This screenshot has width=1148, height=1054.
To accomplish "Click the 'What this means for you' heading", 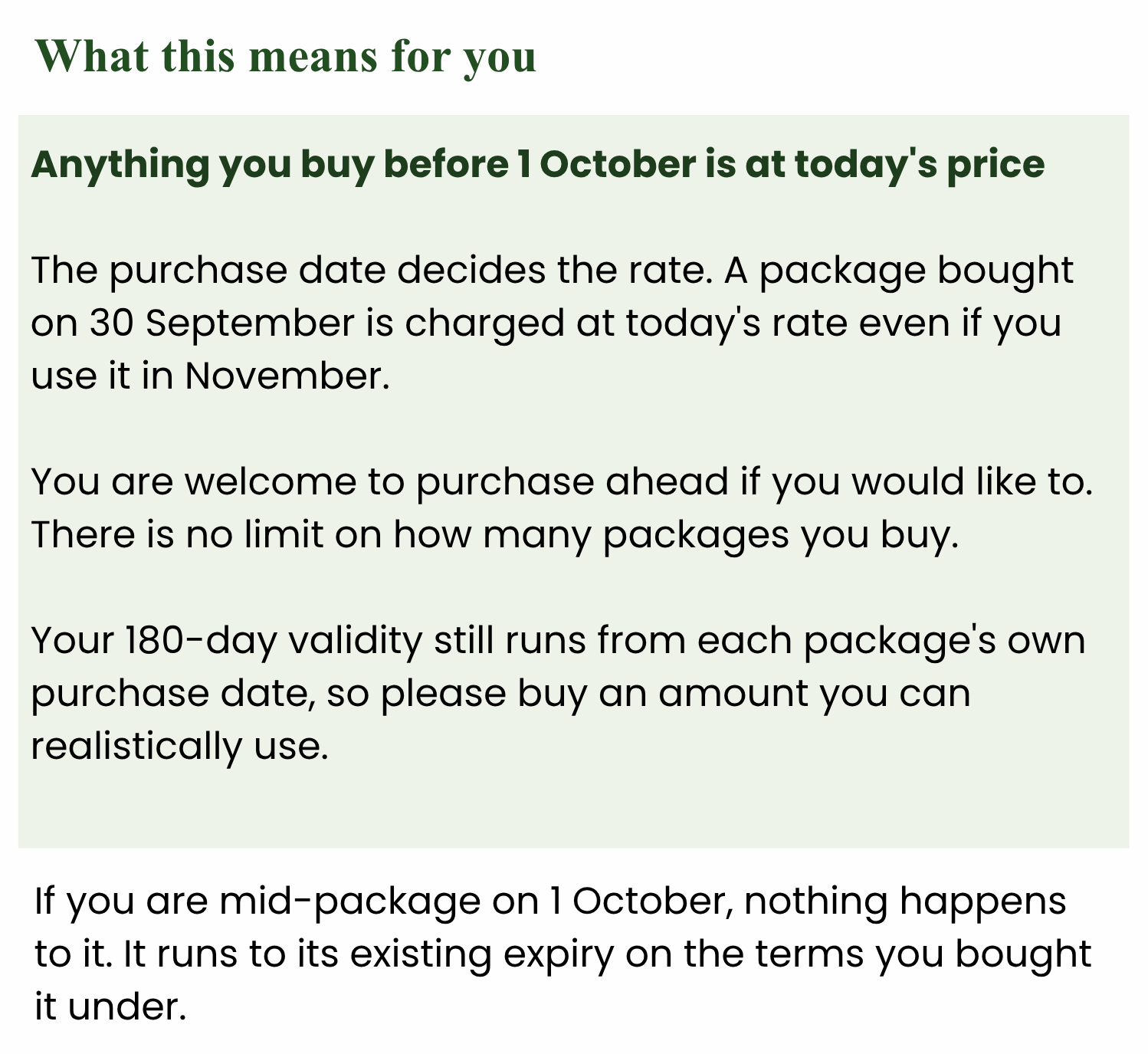I will coord(285,57).
